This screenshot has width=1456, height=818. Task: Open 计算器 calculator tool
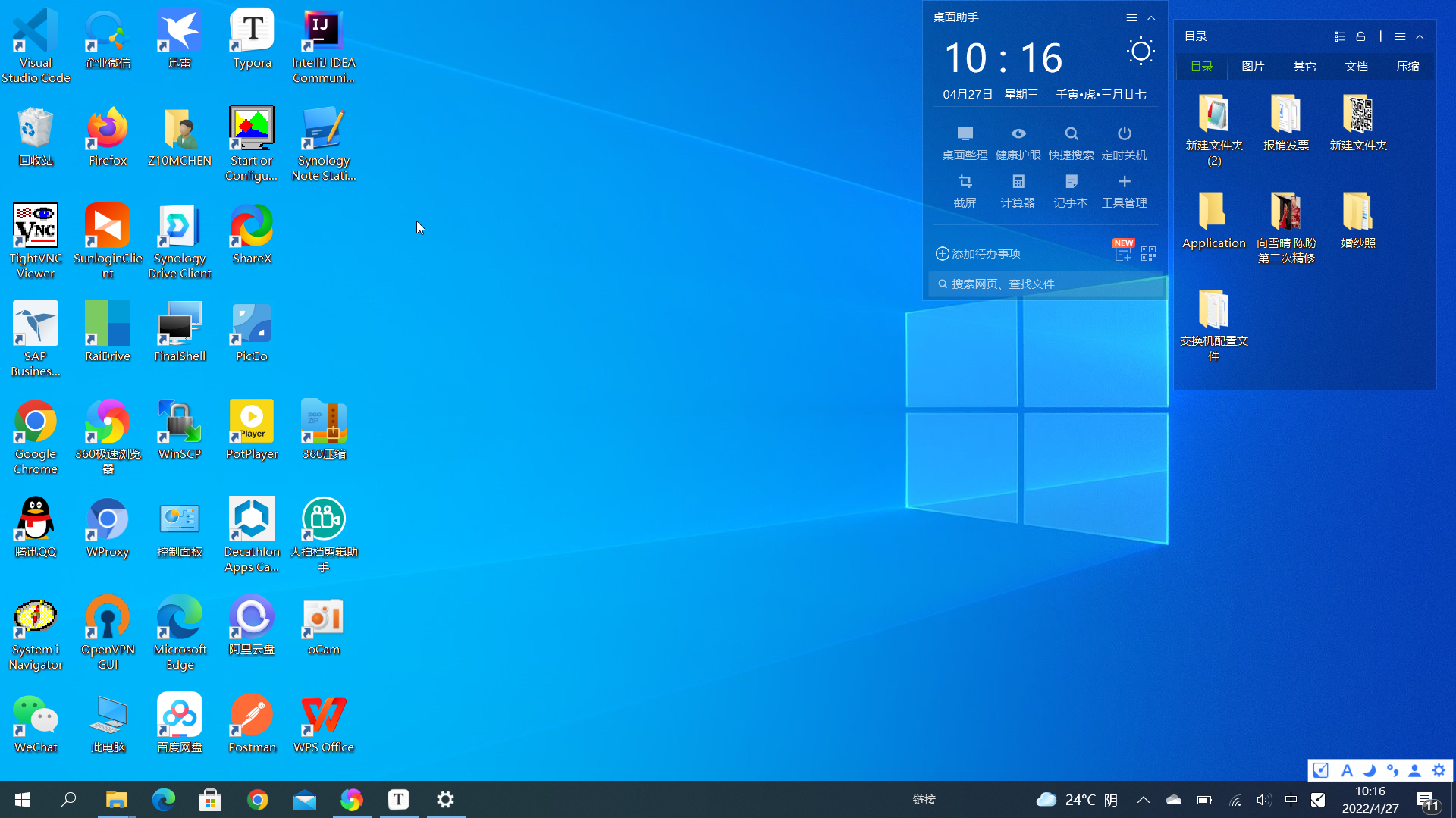point(1018,191)
